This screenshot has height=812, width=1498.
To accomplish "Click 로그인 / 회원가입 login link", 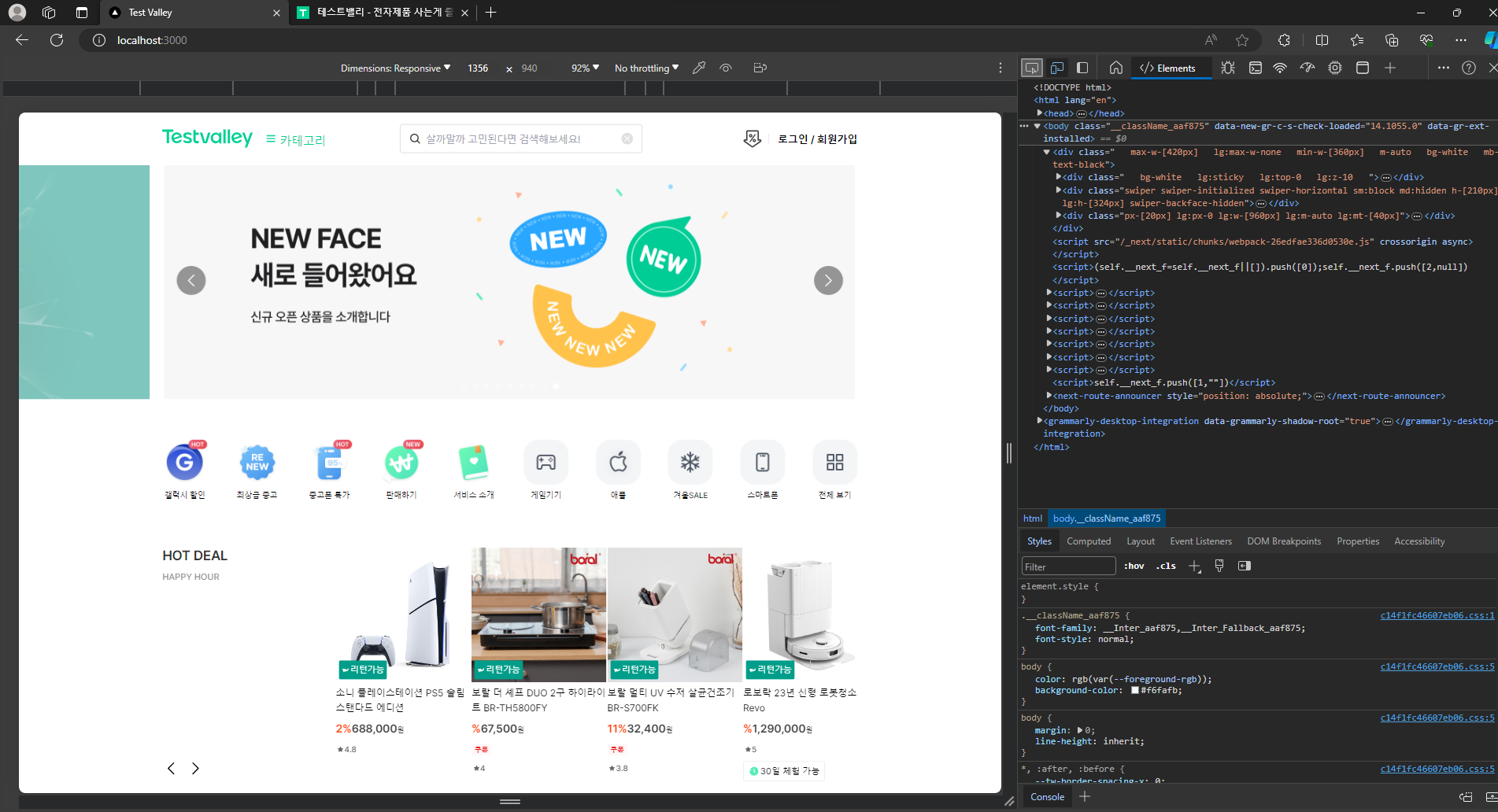I will click(817, 138).
